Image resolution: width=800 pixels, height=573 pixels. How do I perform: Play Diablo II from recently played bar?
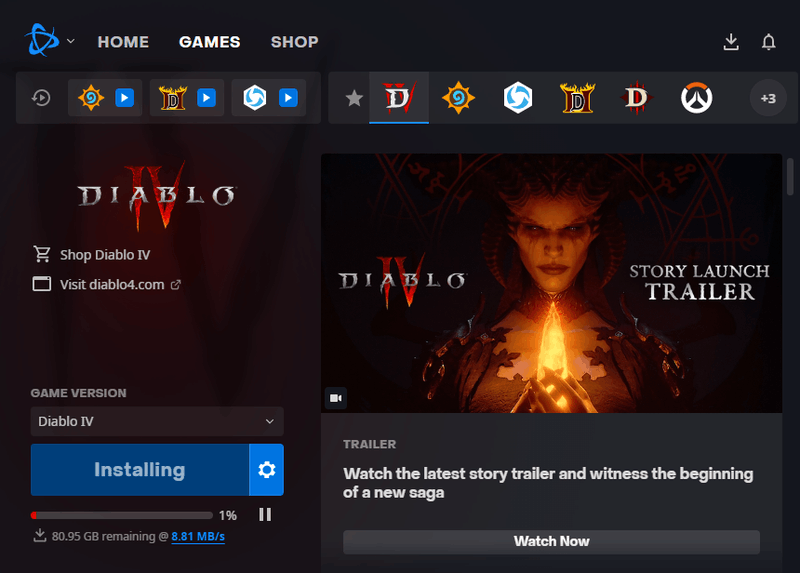pyautogui.click(x=207, y=97)
